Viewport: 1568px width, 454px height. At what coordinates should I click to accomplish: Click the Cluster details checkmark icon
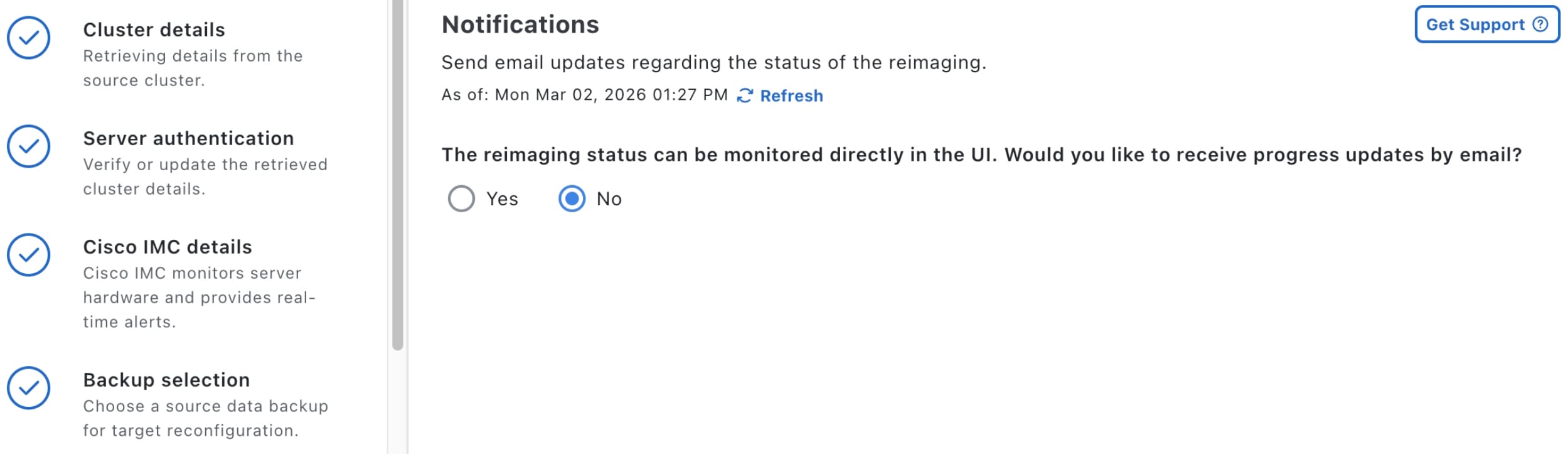click(x=28, y=38)
